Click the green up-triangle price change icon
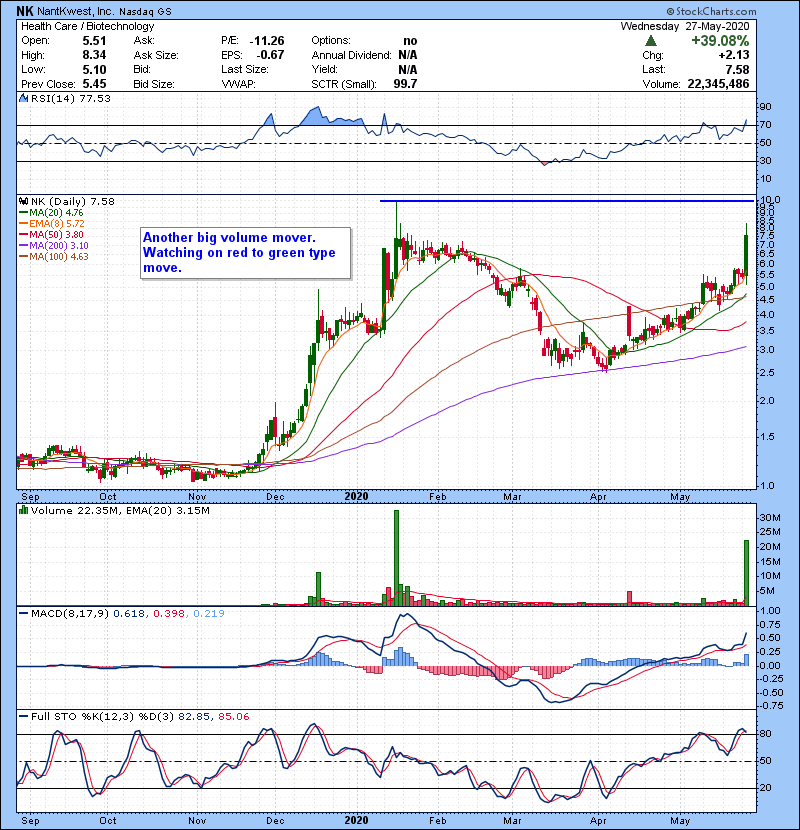 click(x=651, y=41)
